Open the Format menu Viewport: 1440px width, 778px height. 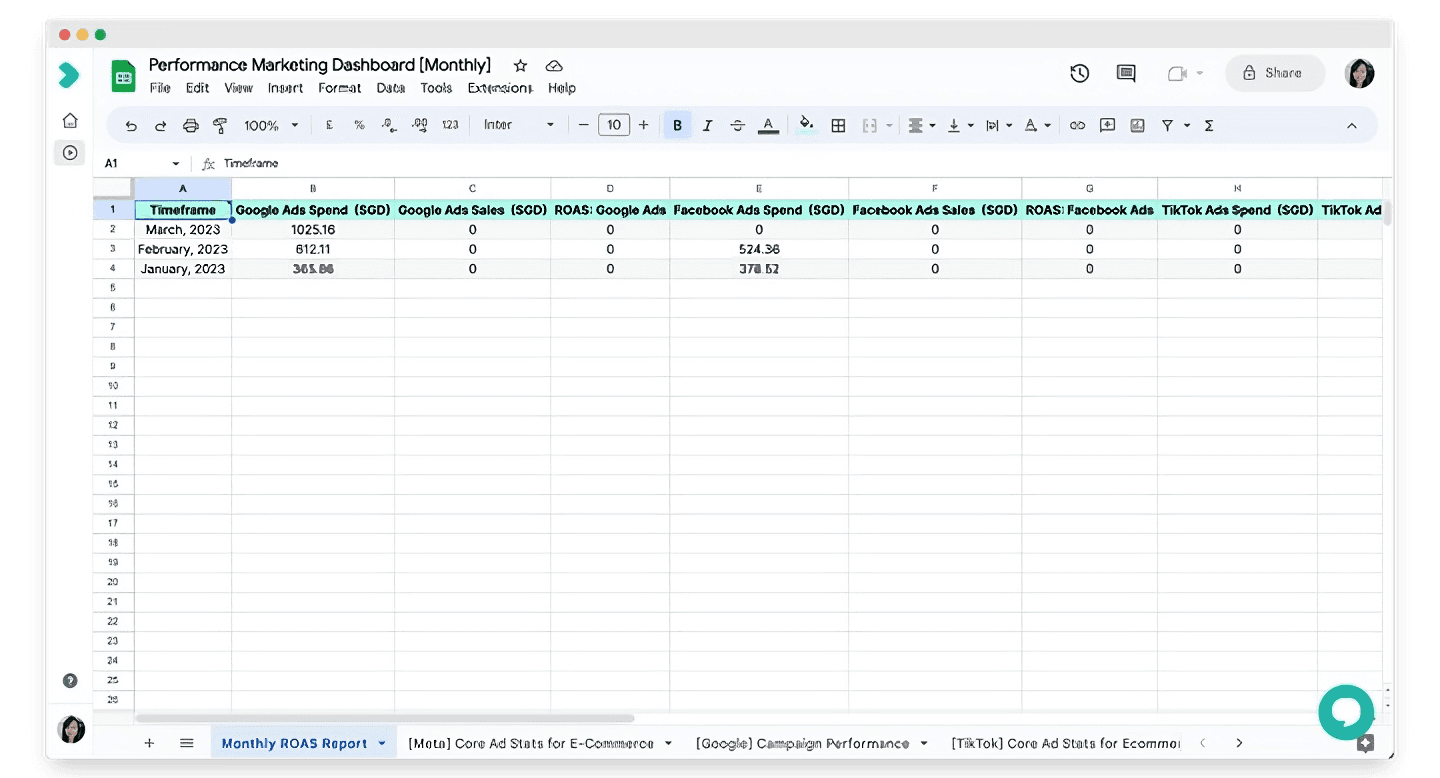point(340,88)
